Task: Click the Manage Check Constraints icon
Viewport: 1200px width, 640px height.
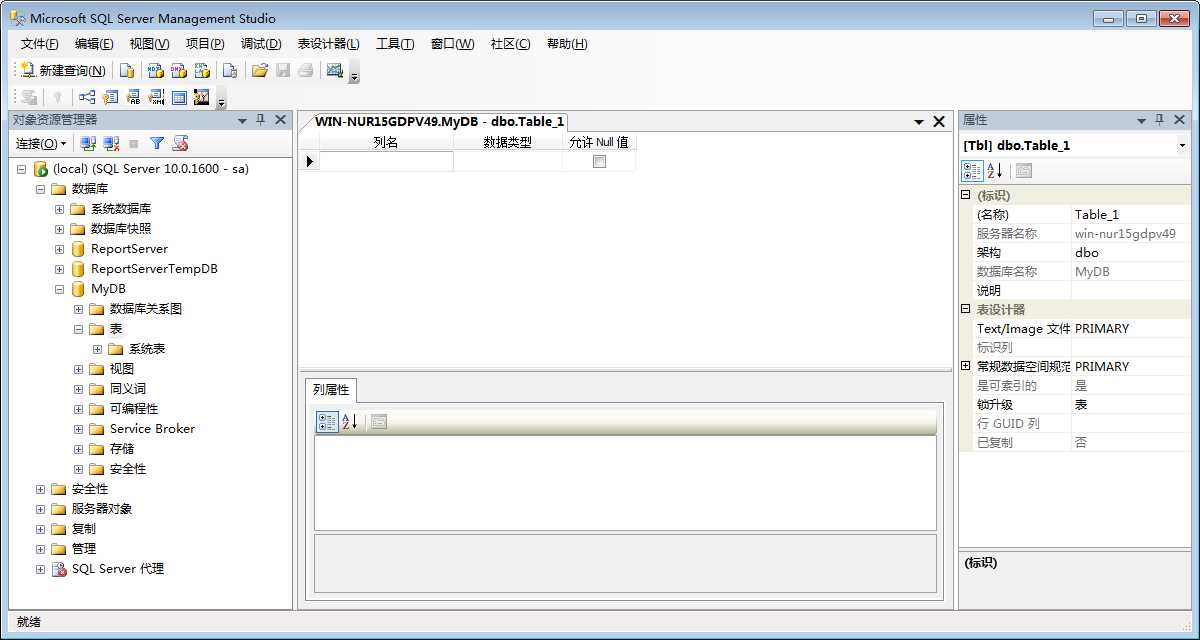Action: [179, 97]
